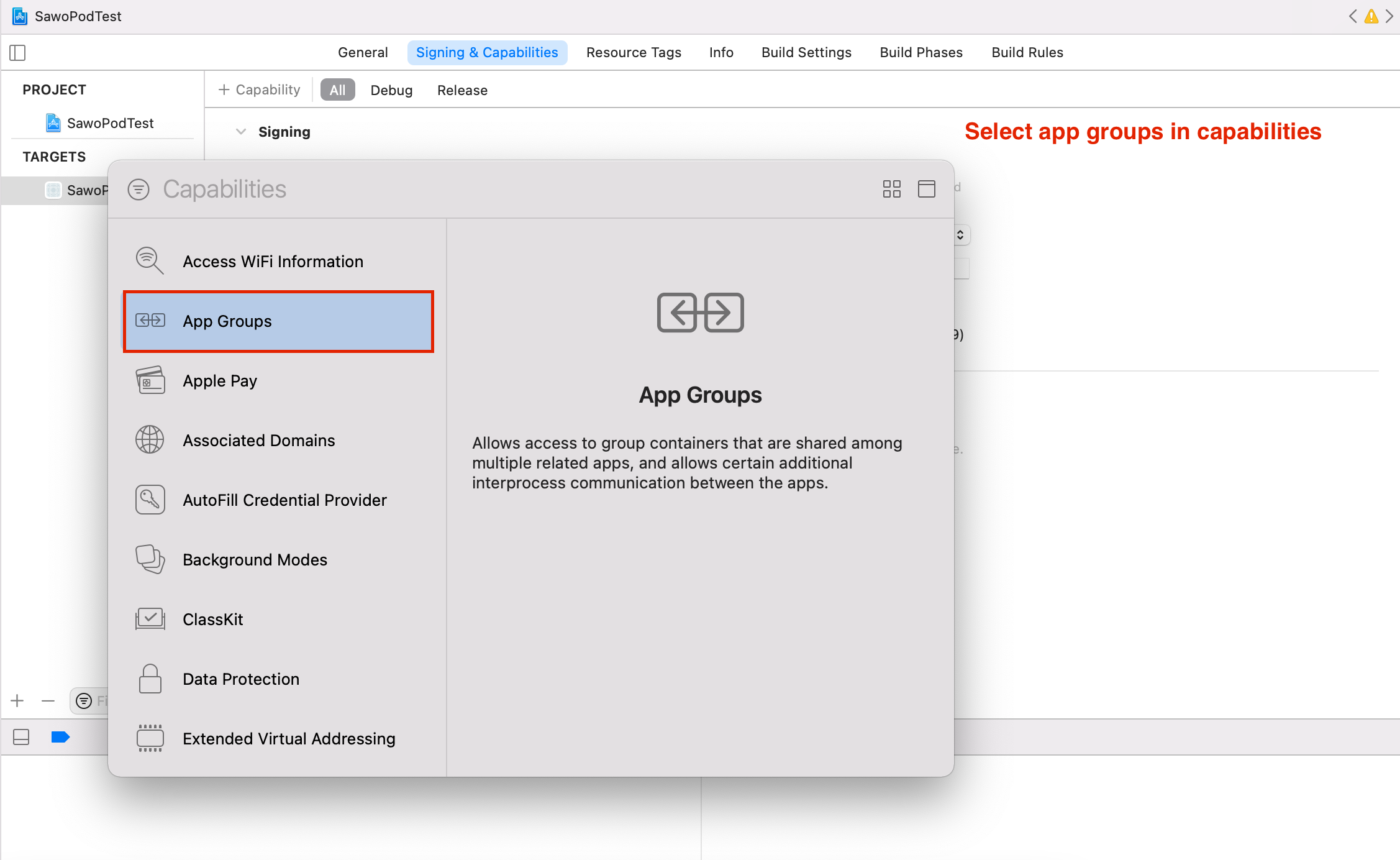Choose Data Protection capability
This screenshot has height=860, width=1400.
[x=278, y=679]
